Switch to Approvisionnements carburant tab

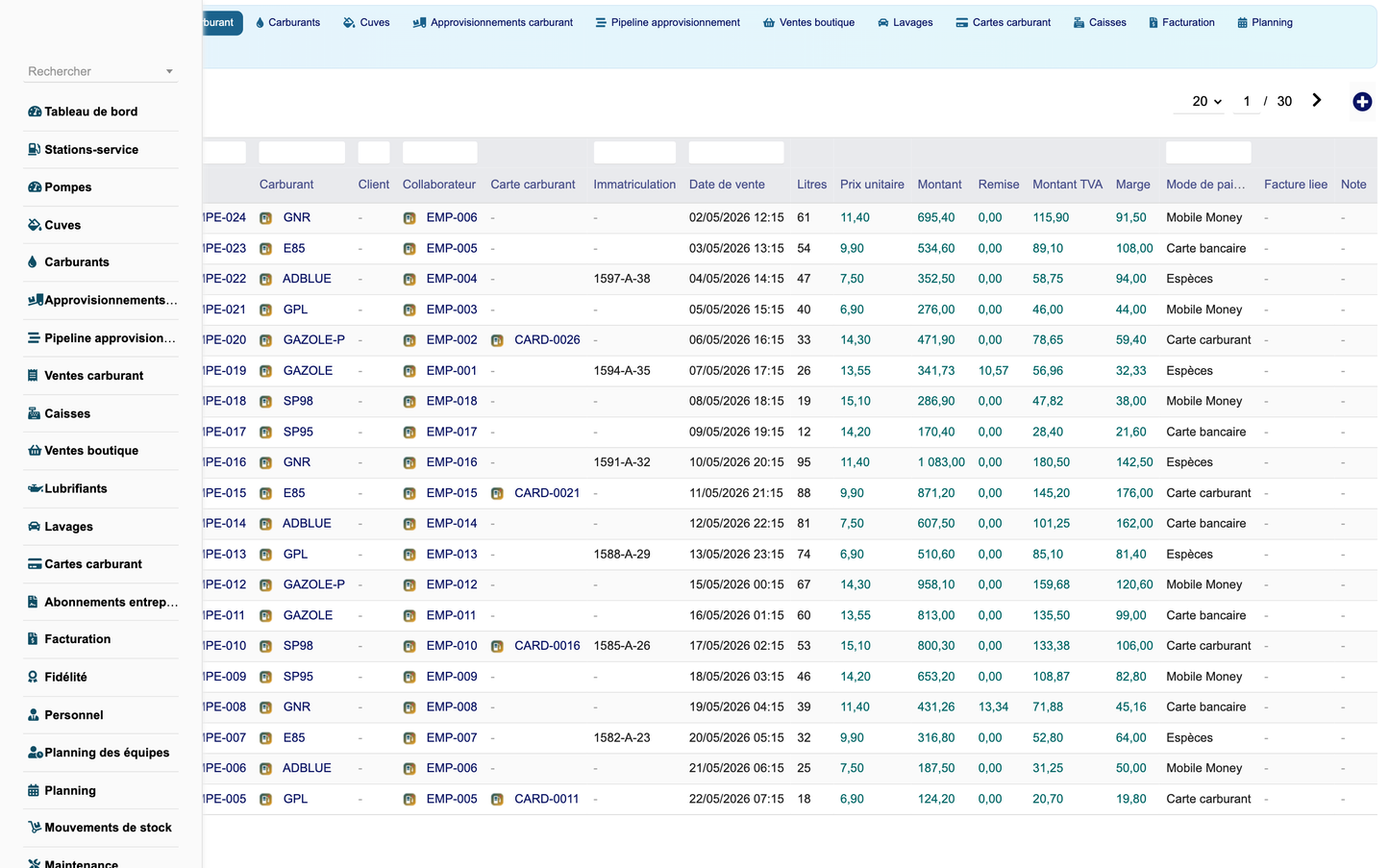pyautogui.click(x=492, y=22)
